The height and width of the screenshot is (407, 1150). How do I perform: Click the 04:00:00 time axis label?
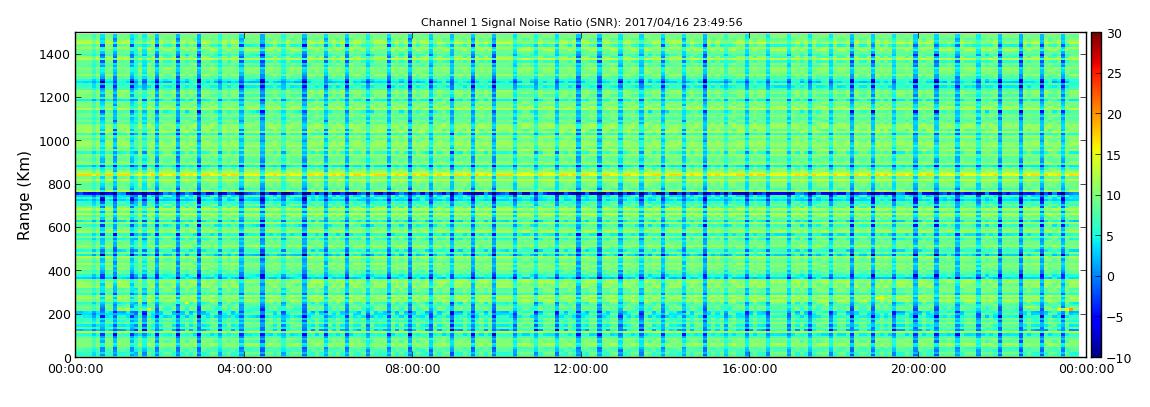(243, 369)
